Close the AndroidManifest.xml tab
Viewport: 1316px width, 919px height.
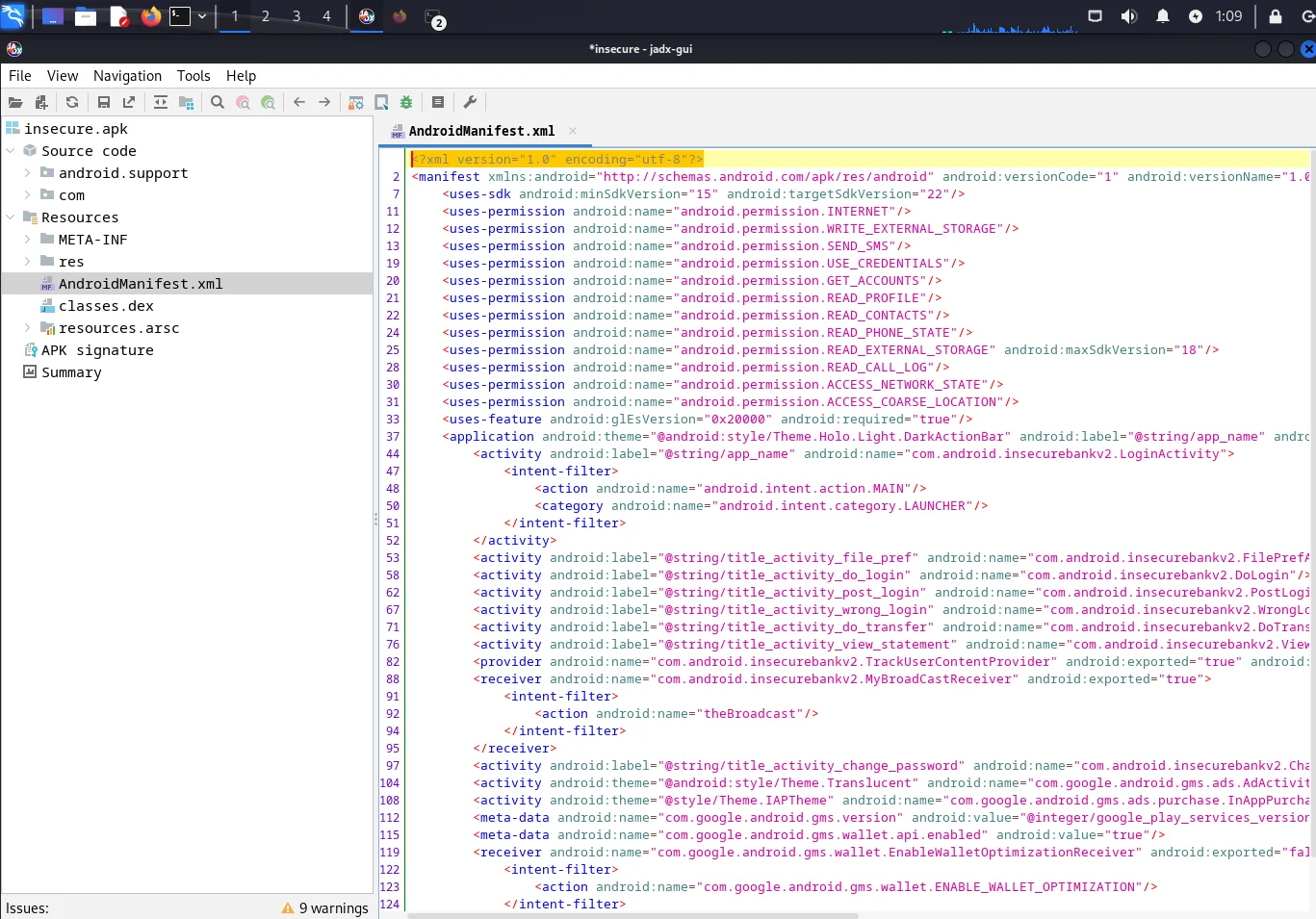(x=573, y=131)
